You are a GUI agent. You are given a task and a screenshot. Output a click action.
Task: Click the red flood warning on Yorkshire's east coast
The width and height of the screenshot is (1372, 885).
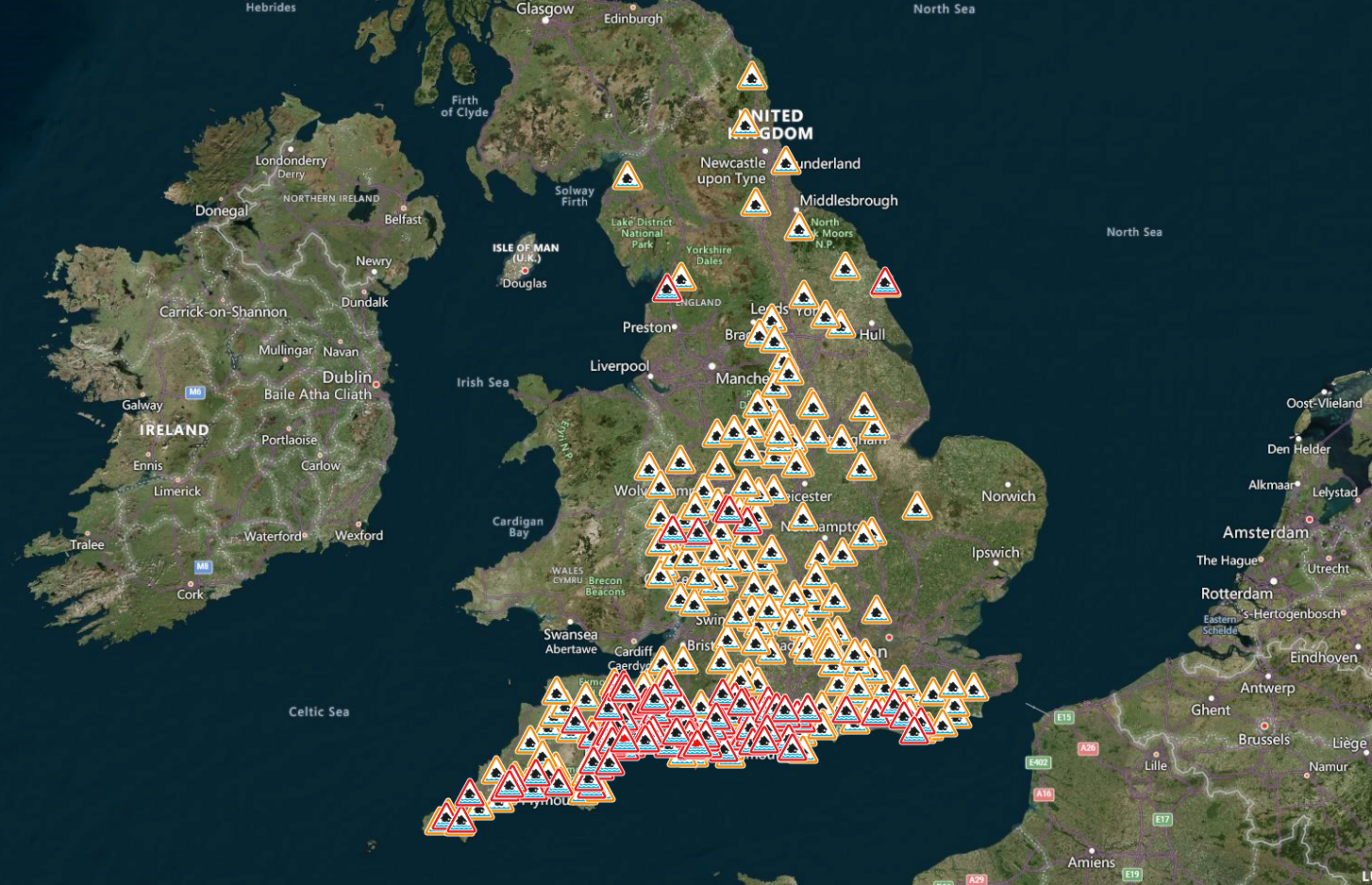884,283
